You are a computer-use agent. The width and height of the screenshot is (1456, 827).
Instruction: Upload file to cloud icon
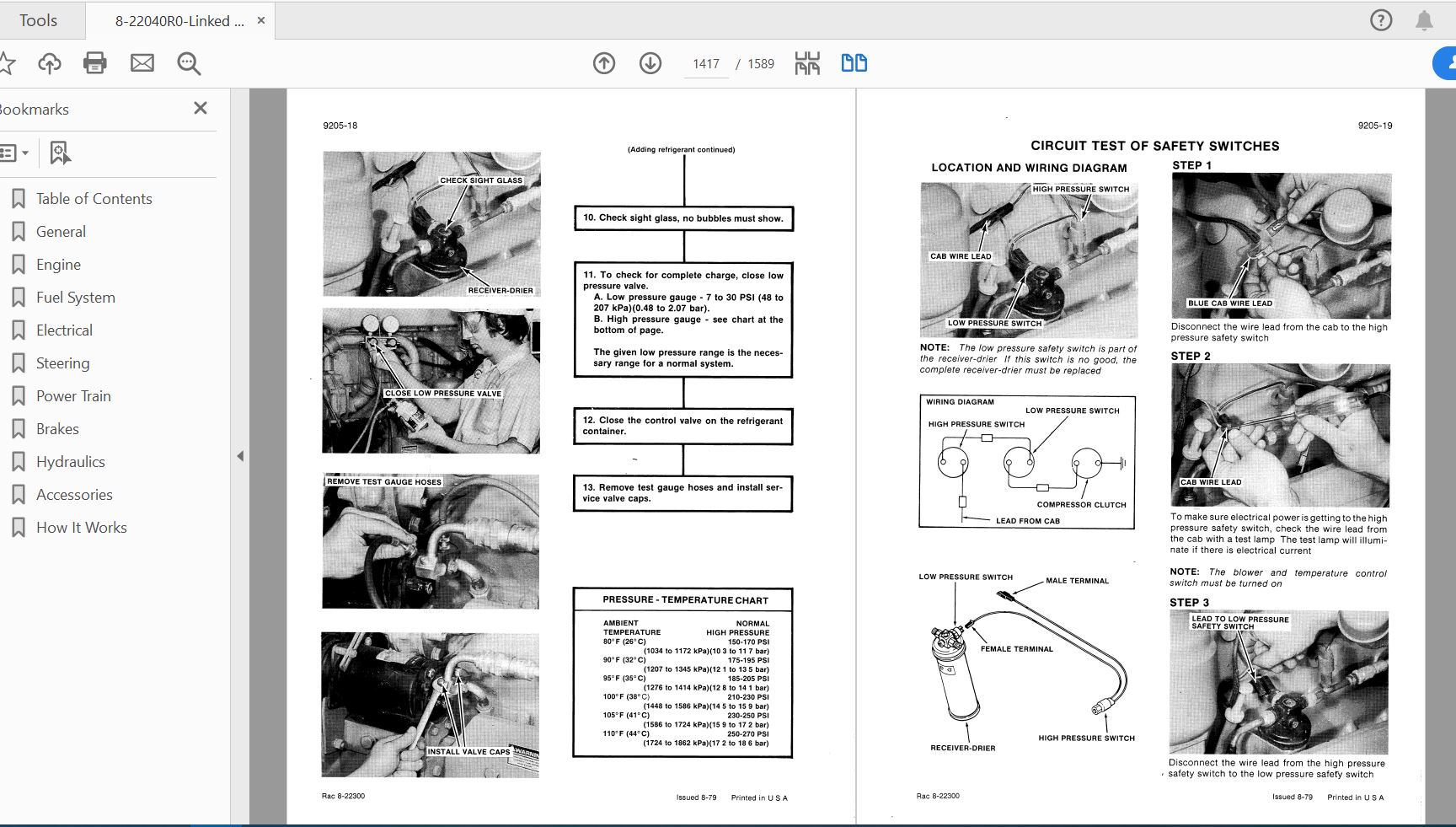click(x=50, y=63)
